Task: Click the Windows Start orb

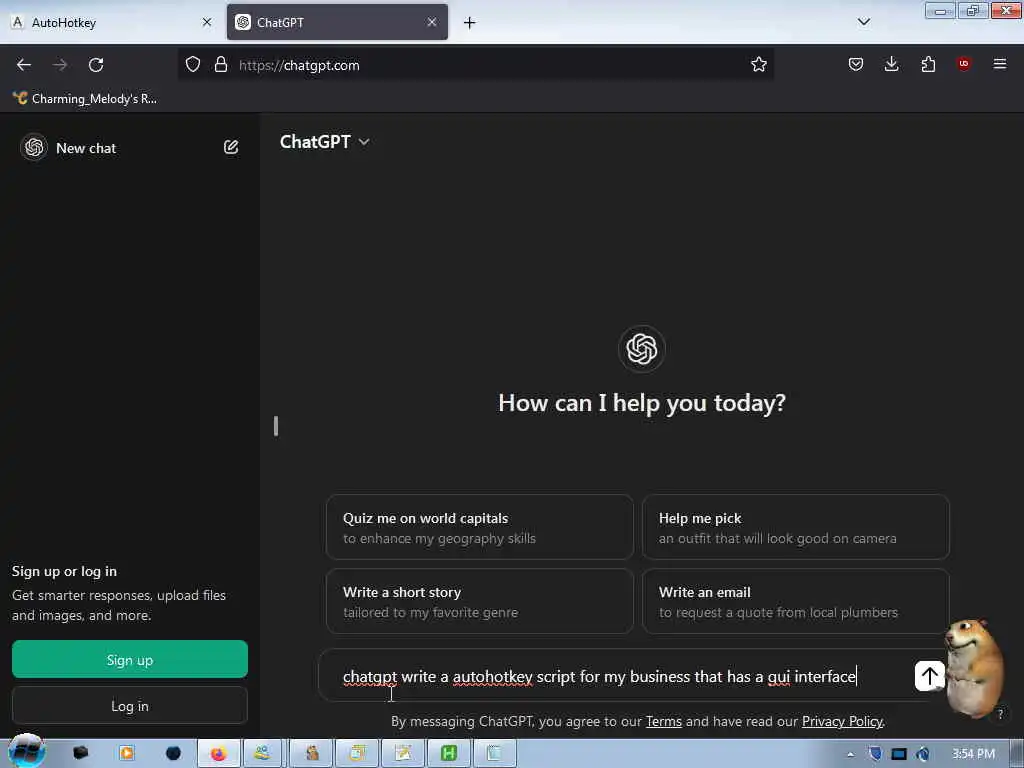Action: point(26,752)
